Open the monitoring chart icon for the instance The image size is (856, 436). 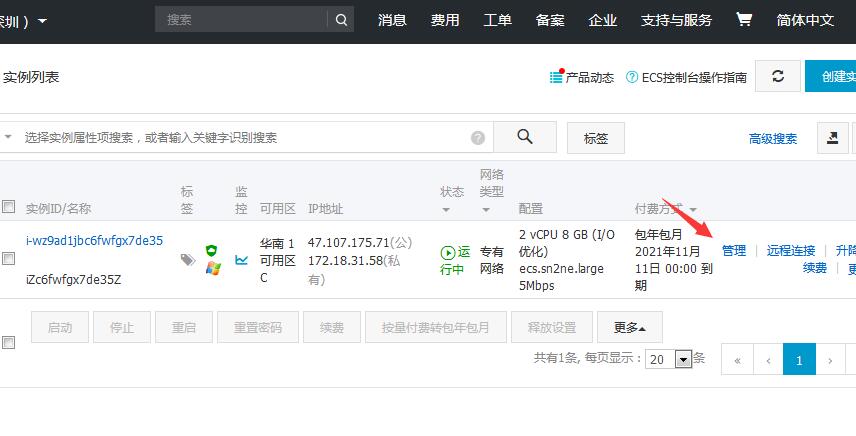241,259
